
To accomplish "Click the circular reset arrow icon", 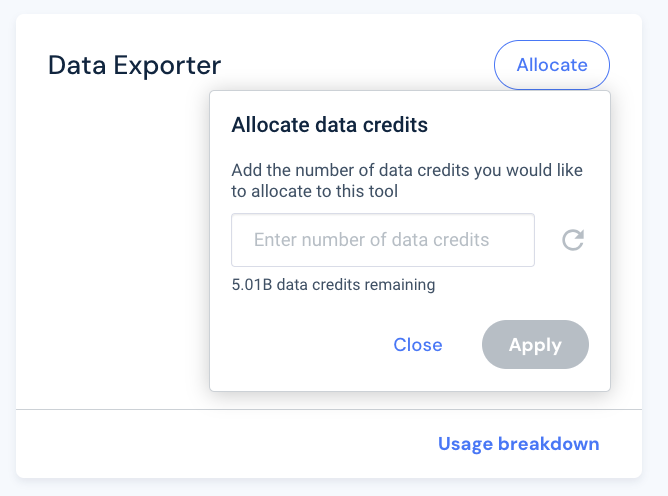I will (573, 240).
